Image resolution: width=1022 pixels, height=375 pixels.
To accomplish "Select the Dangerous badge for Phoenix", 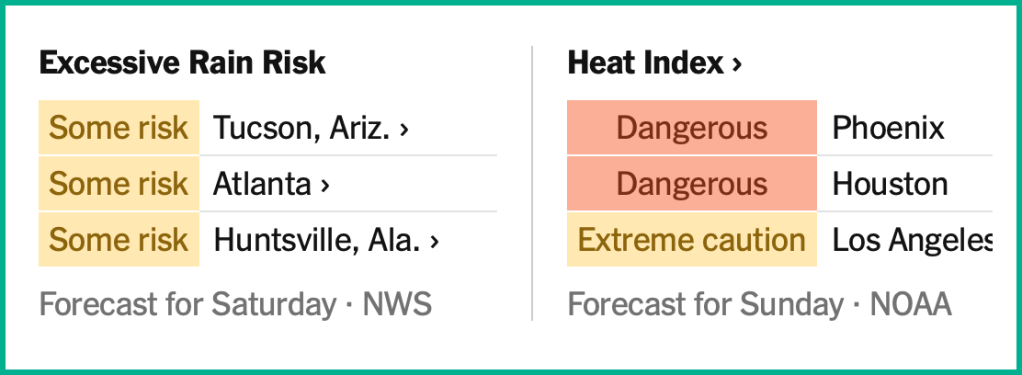I will pos(692,128).
